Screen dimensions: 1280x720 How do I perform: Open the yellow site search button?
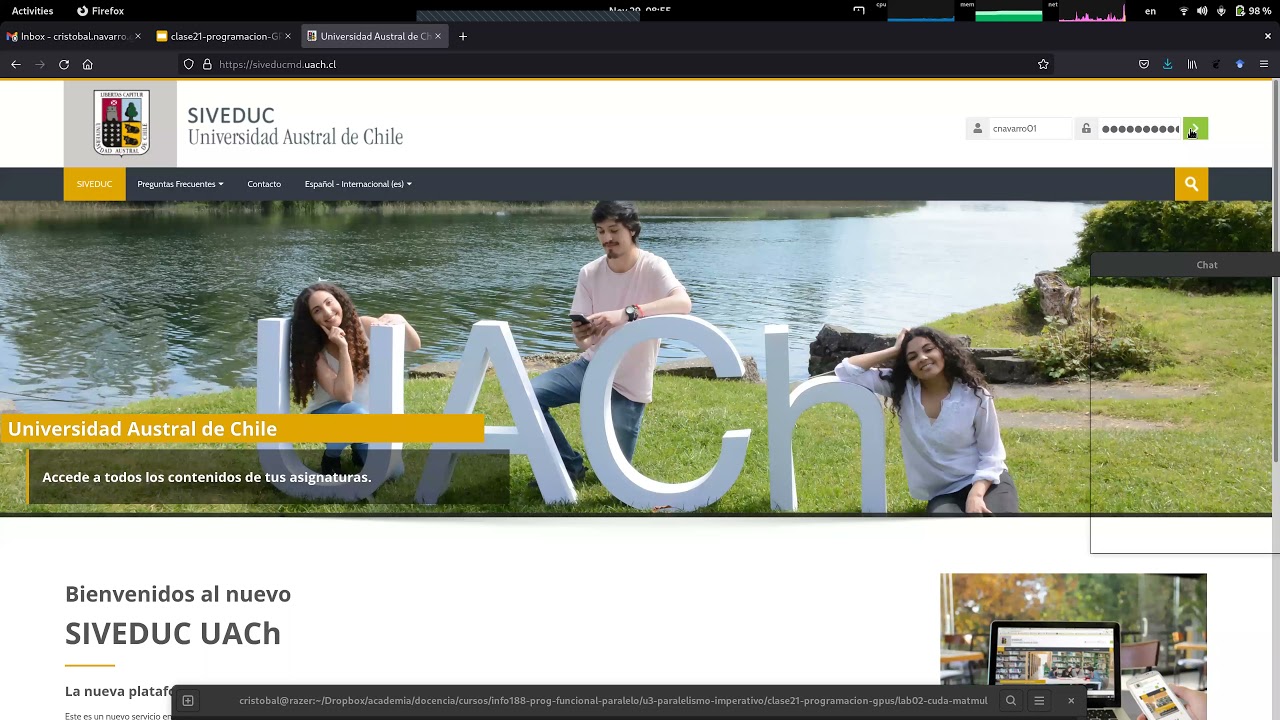point(1191,184)
